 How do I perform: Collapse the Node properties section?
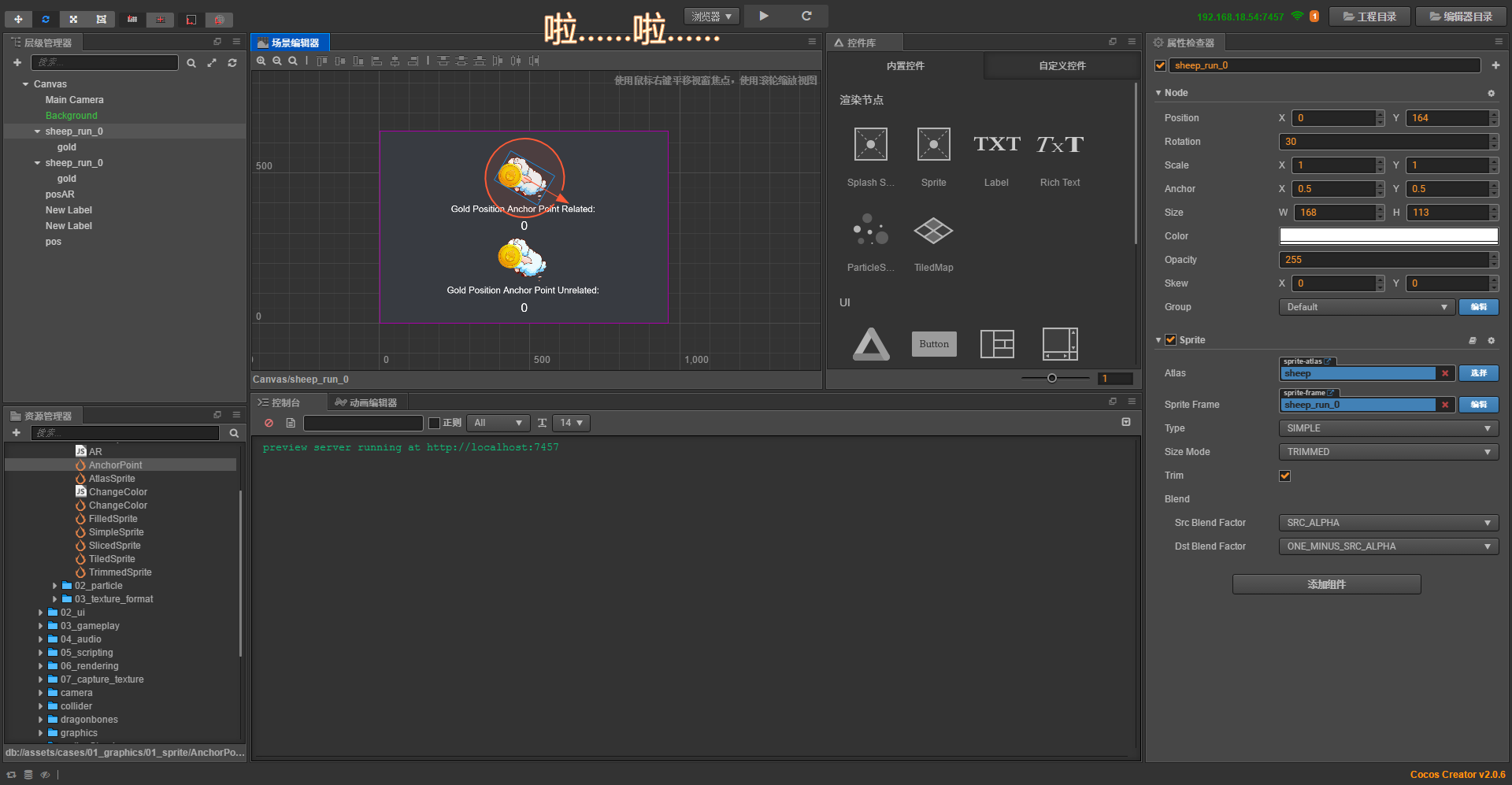(x=1158, y=93)
